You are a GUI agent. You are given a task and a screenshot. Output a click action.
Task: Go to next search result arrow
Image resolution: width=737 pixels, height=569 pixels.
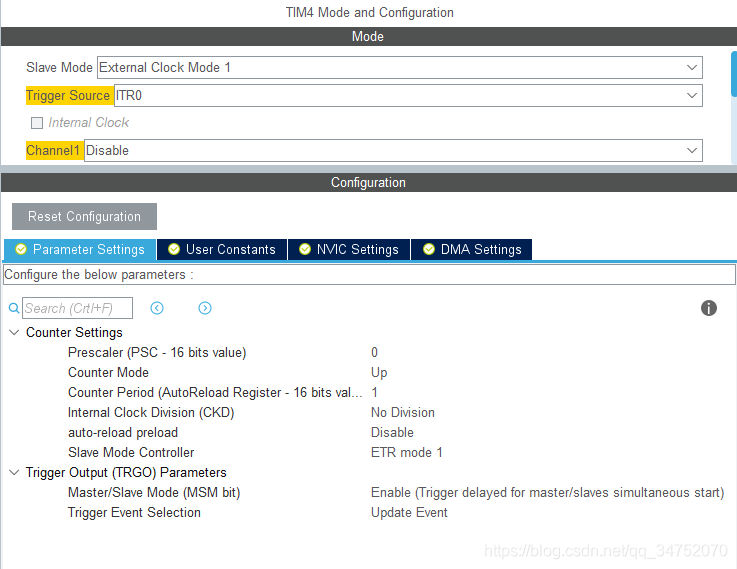pos(205,308)
